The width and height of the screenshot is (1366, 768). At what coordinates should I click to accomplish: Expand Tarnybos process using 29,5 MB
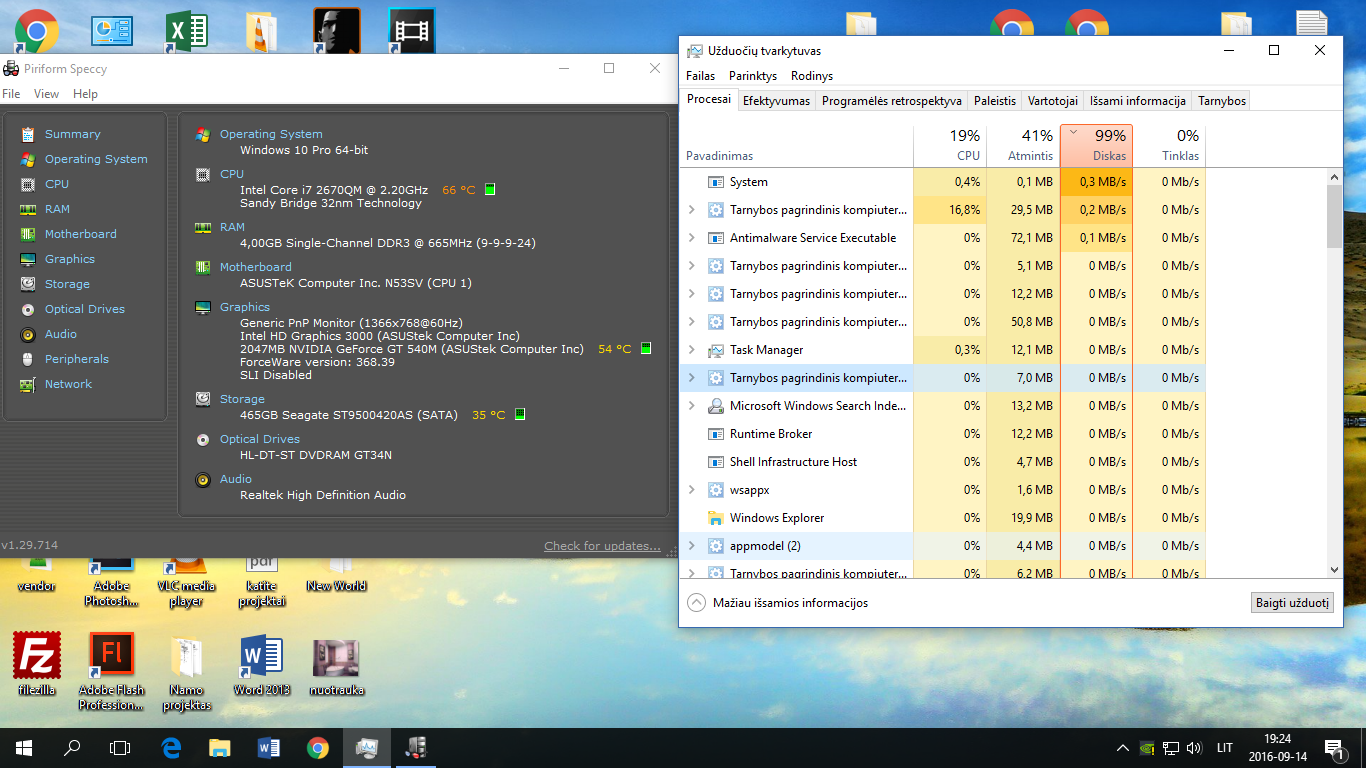point(691,210)
